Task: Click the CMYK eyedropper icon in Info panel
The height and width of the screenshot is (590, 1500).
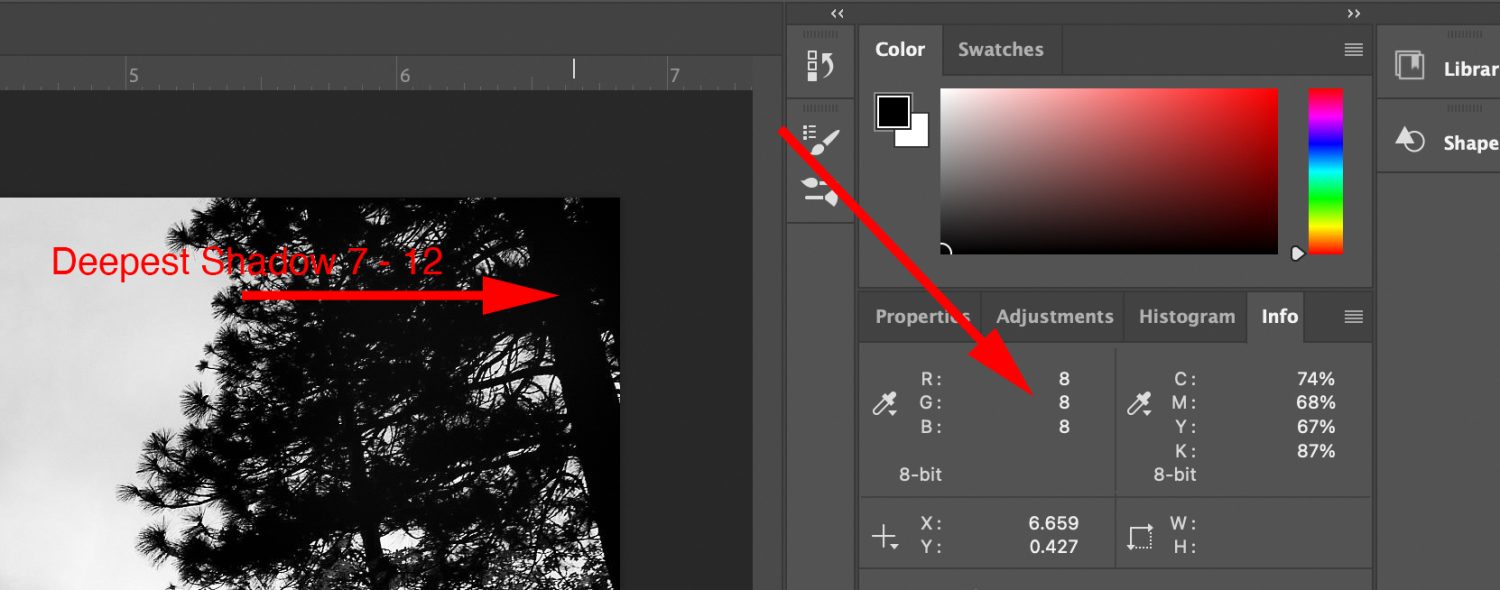Action: tap(1140, 402)
